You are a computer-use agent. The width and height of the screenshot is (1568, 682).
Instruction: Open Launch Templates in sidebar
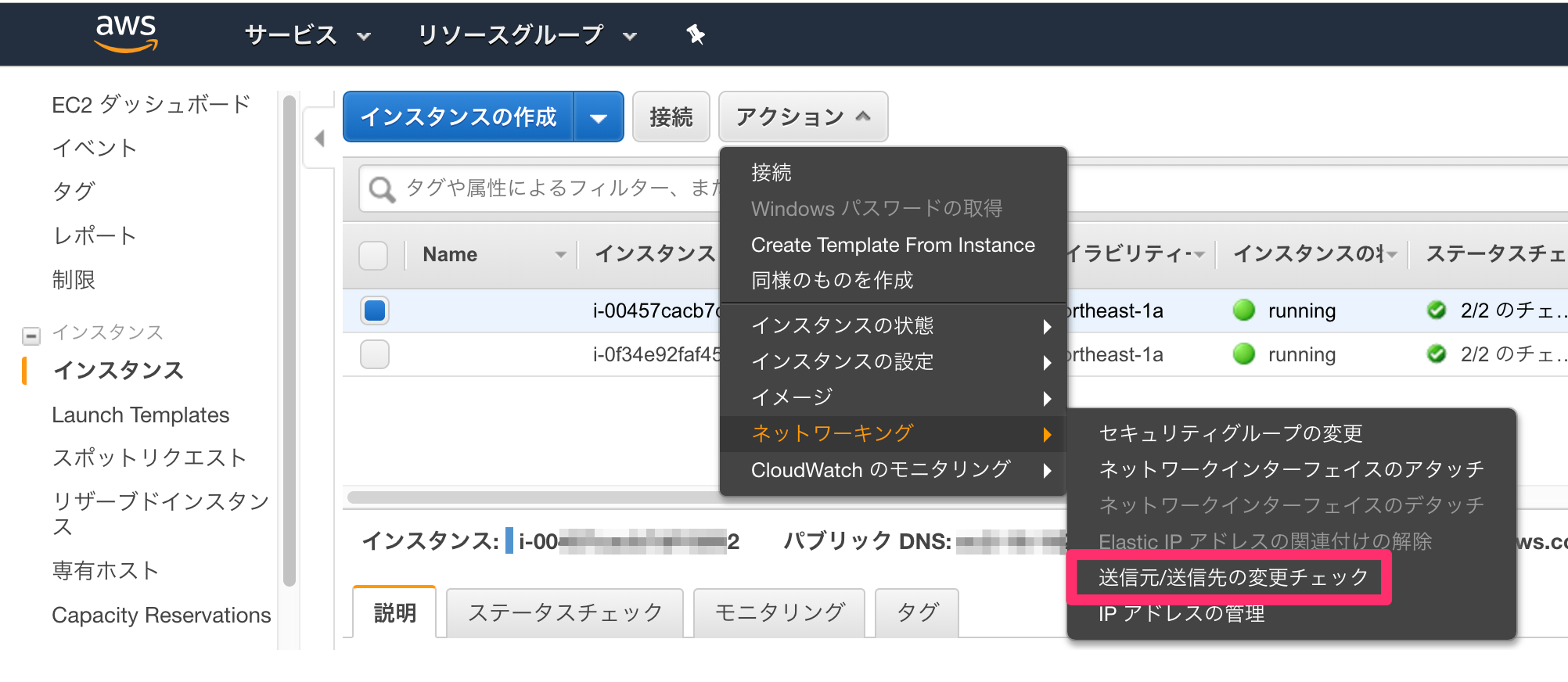click(x=141, y=415)
